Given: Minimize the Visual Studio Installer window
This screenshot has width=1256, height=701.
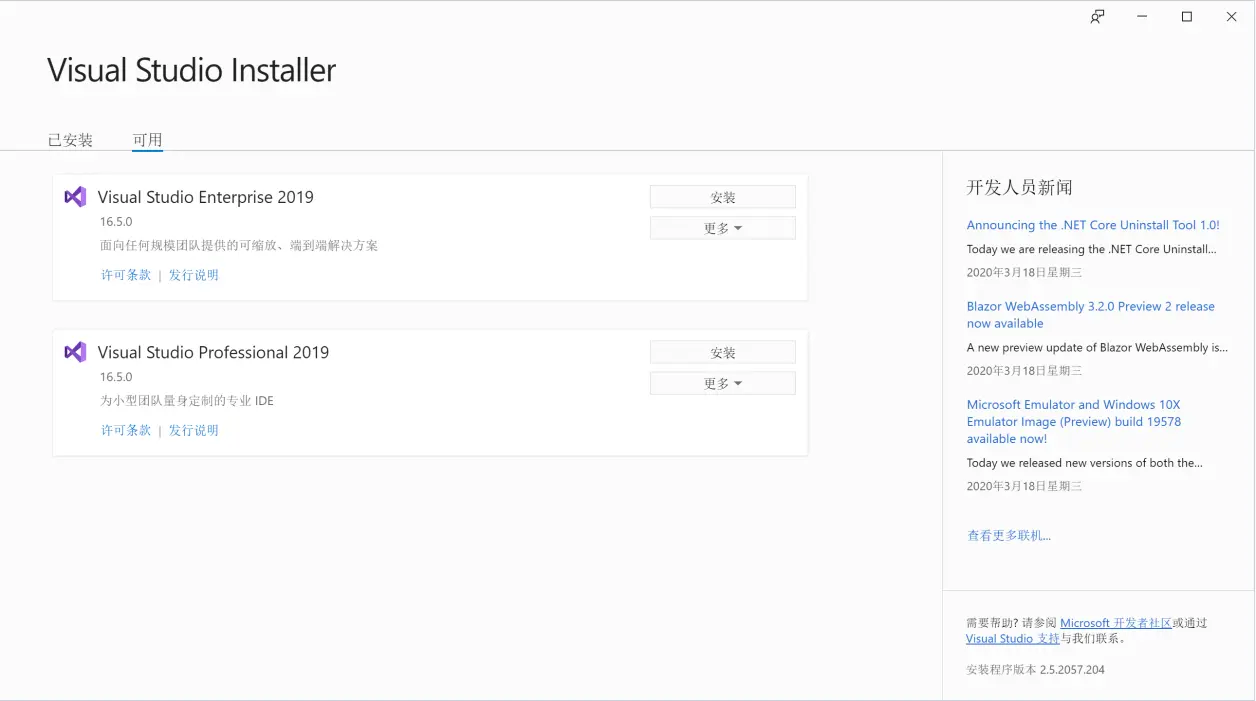Looking at the screenshot, I should [1142, 17].
